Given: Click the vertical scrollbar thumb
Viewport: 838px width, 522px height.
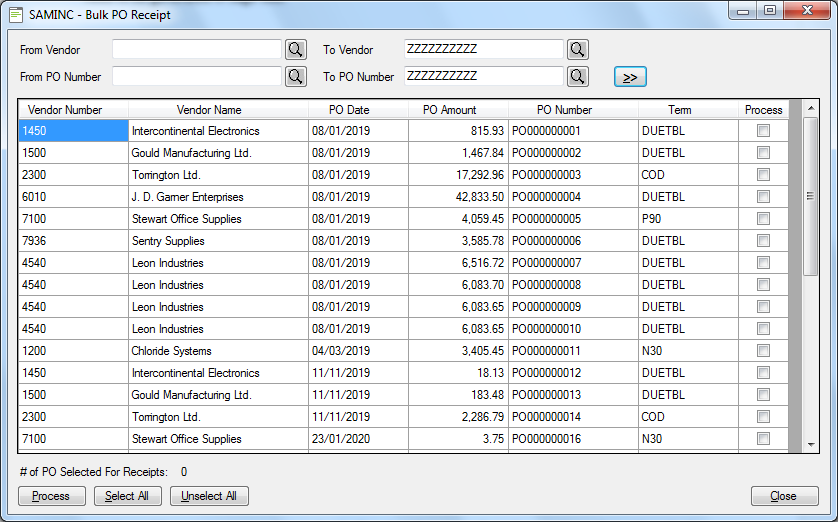Looking at the screenshot, I should (811, 197).
